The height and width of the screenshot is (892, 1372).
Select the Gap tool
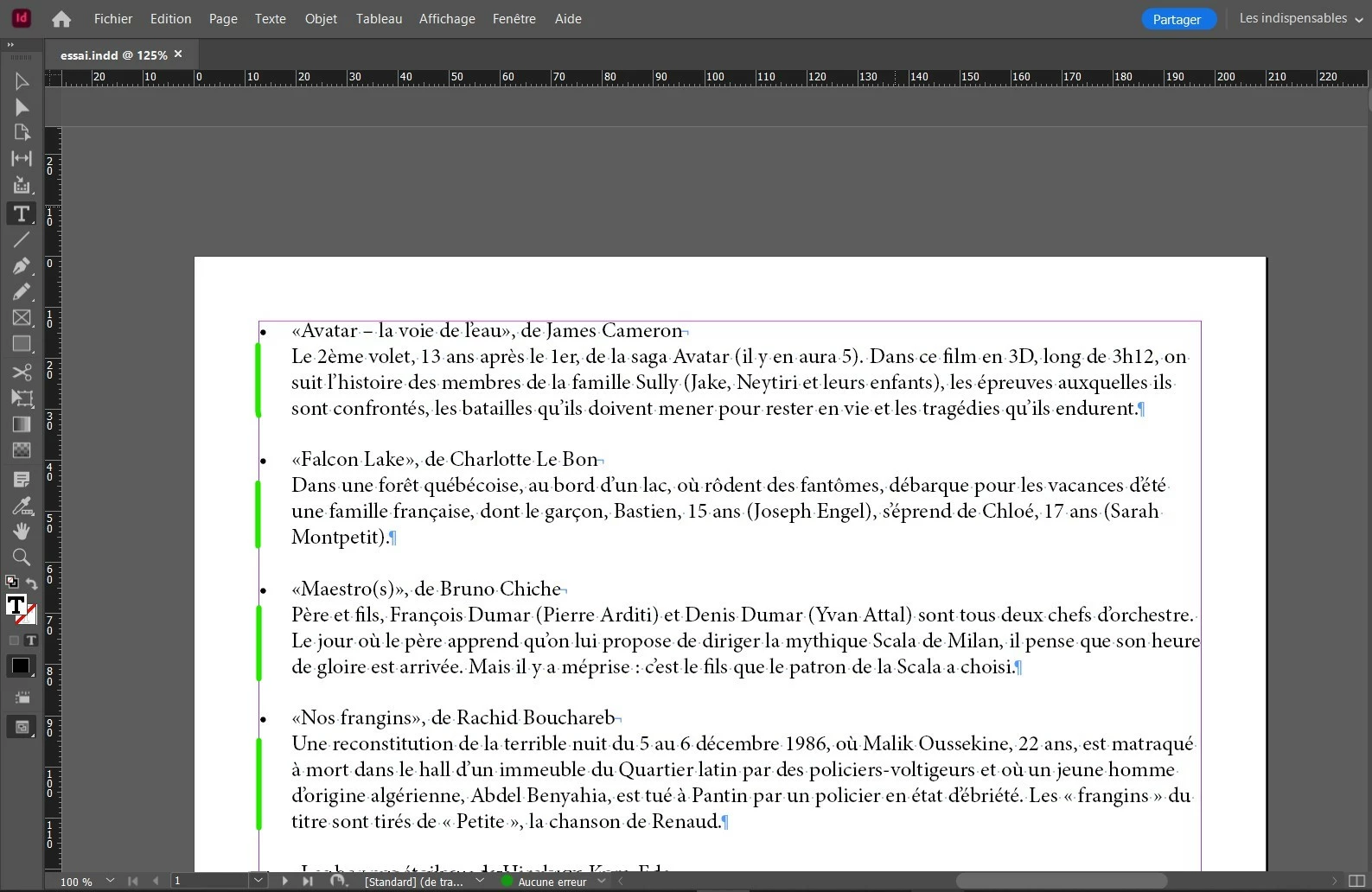coord(22,158)
